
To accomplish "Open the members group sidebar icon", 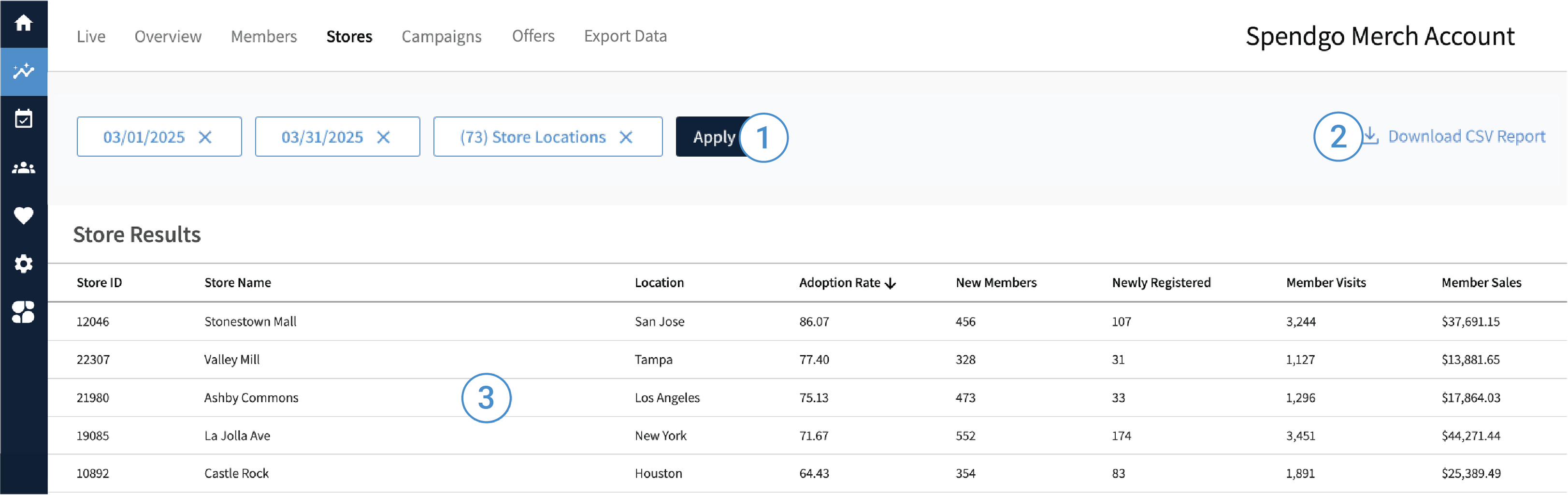I will click(23, 167).
